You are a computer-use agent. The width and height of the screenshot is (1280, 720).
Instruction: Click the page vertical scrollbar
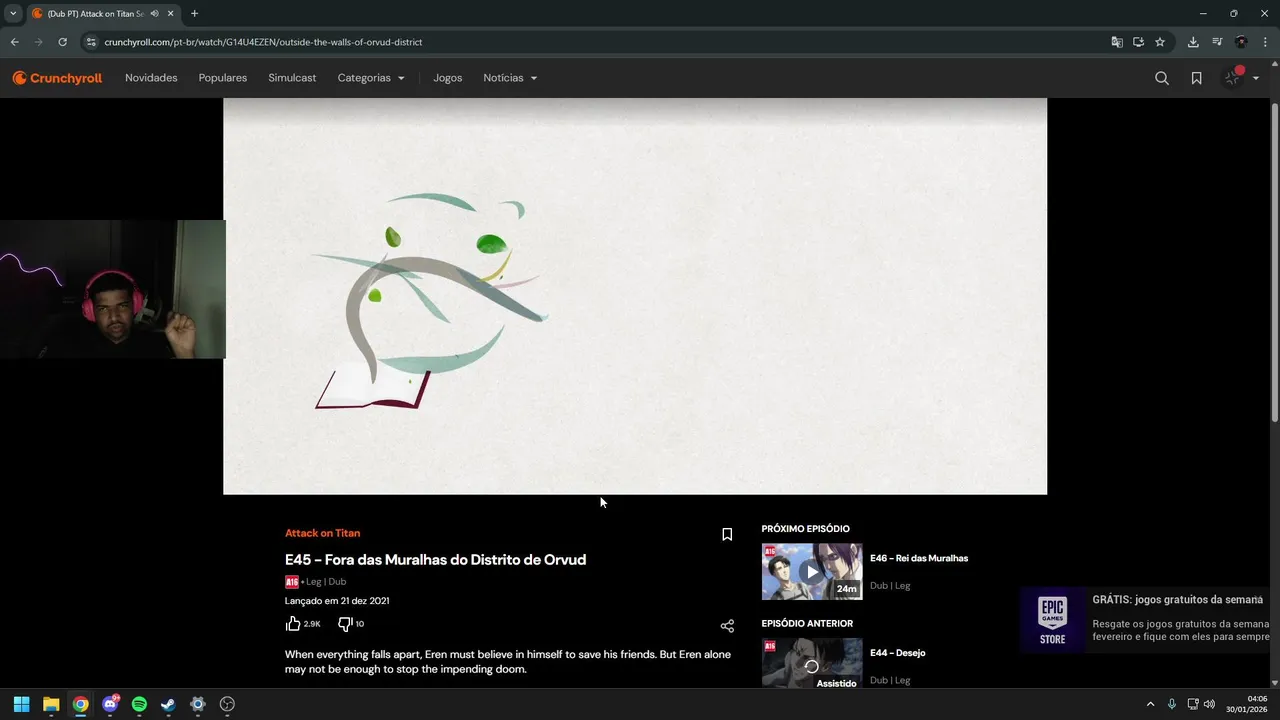[1274, 260]
